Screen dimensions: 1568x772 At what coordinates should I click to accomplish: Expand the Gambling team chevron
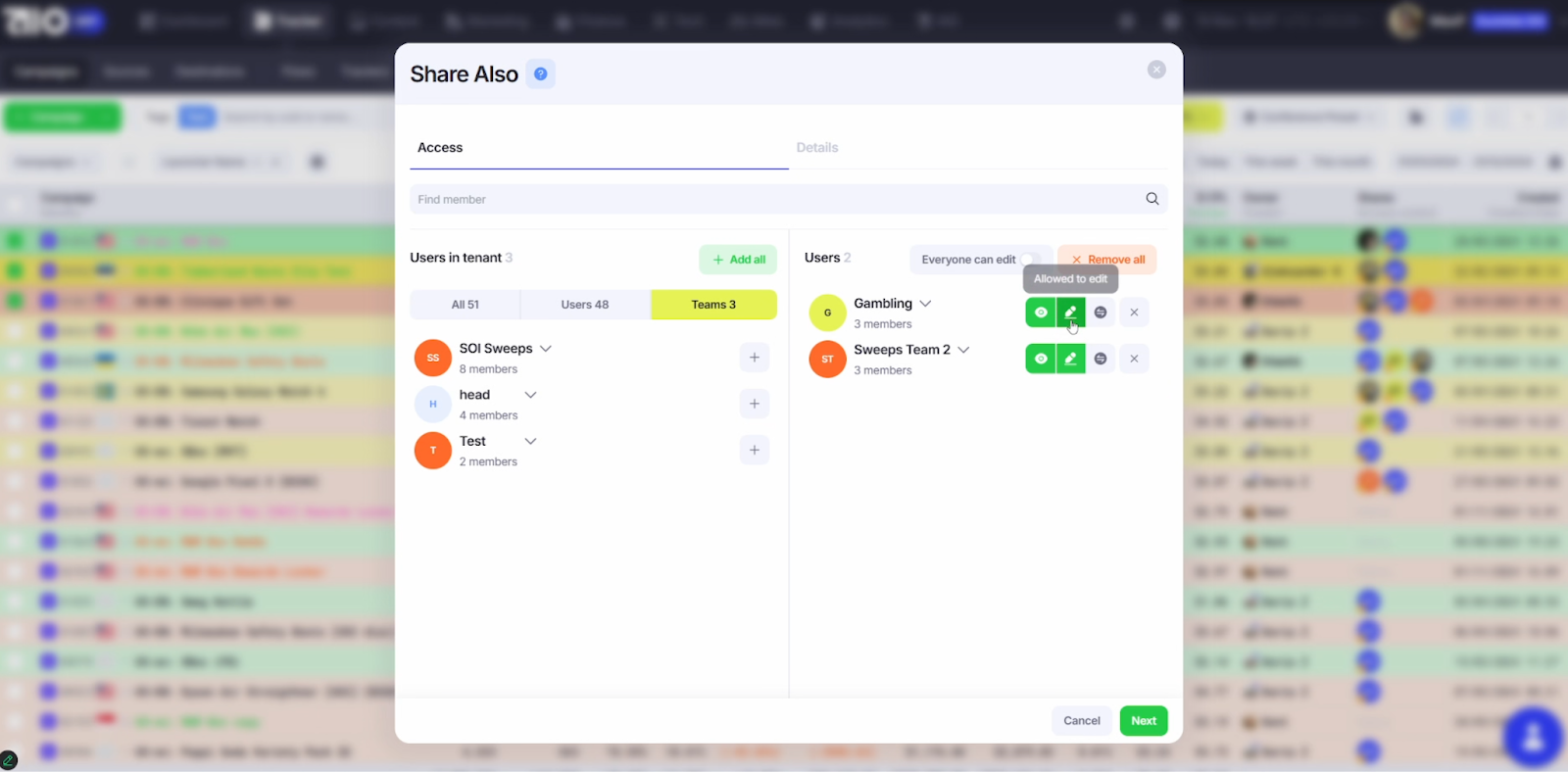925,304
